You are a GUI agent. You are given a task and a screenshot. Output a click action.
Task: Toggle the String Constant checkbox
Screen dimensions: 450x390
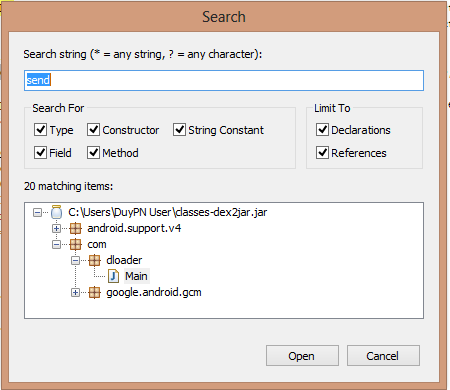coord(179,130)
